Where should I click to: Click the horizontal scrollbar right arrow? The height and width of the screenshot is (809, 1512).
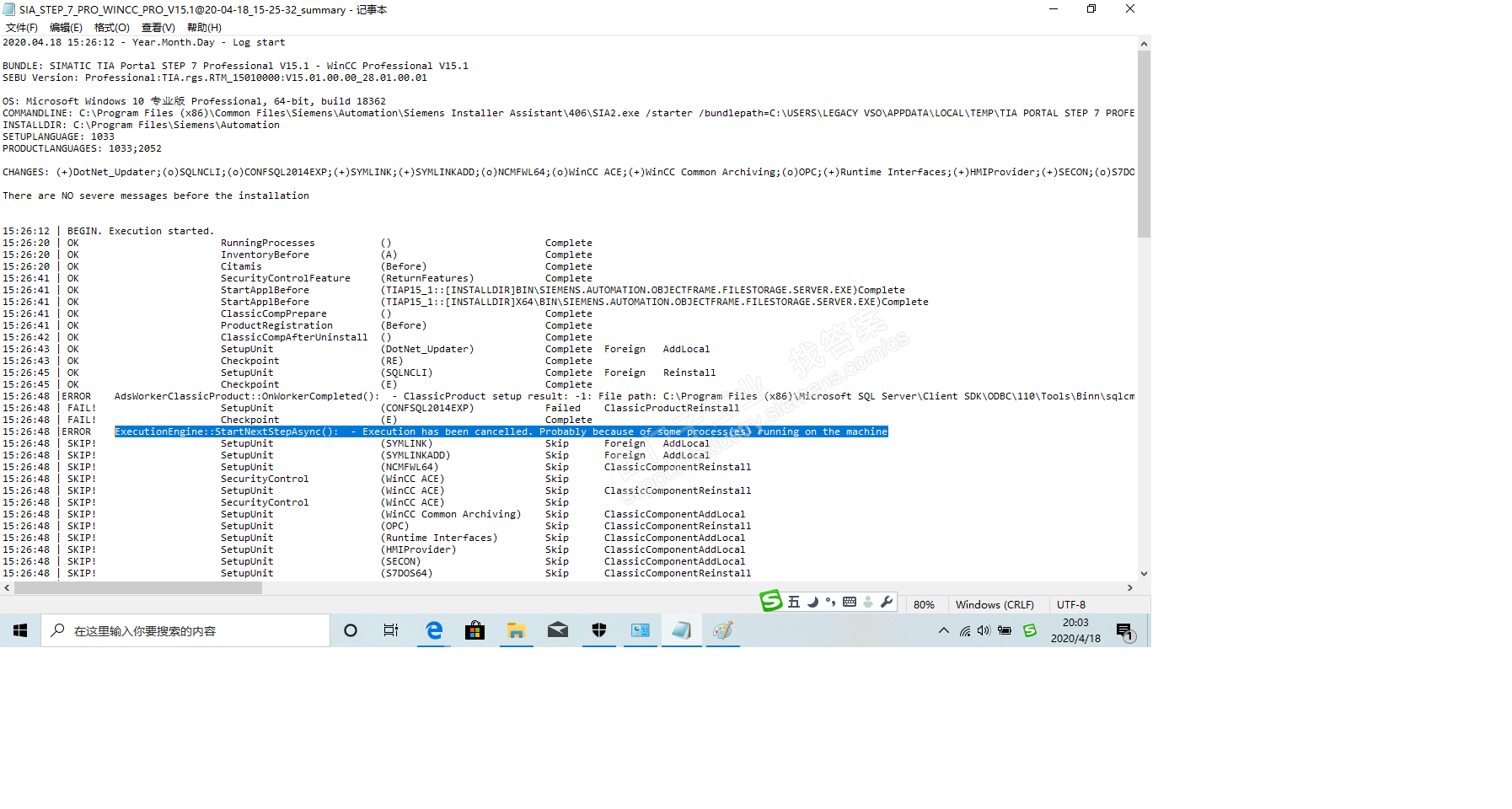(x=1130, y=588)
